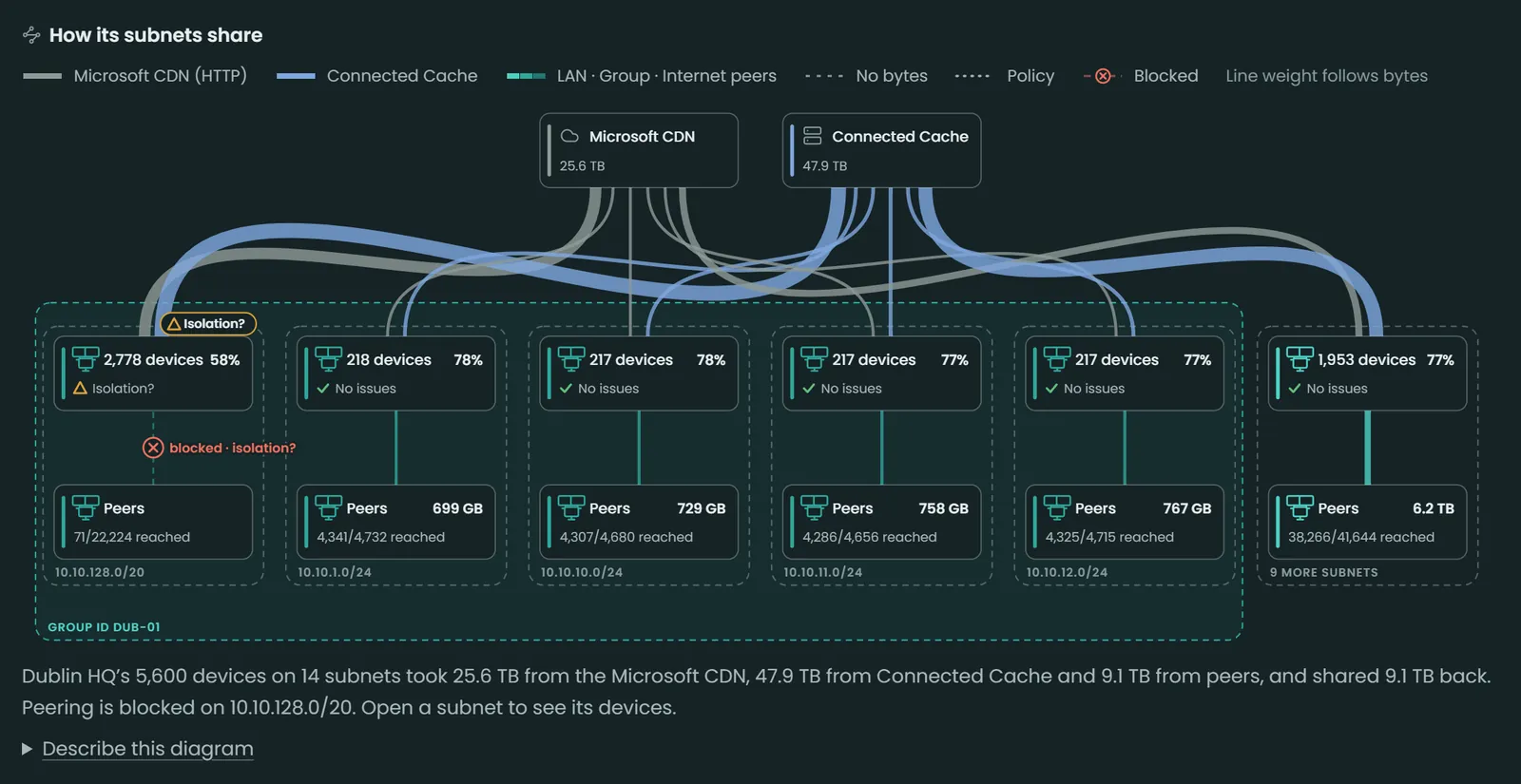Image resolution: width=1521 pixels, height=784 pixels.
Task: Click the warning icon beside Isolation? in the 2,778 devices card
Action: (x=80, y=389)
